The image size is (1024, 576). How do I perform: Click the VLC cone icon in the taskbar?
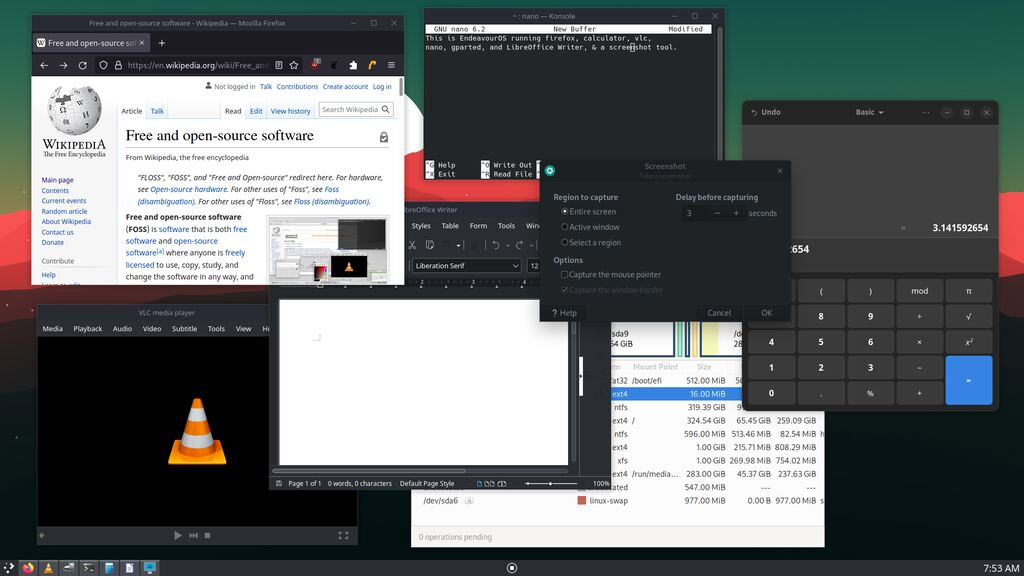(48, 568)
